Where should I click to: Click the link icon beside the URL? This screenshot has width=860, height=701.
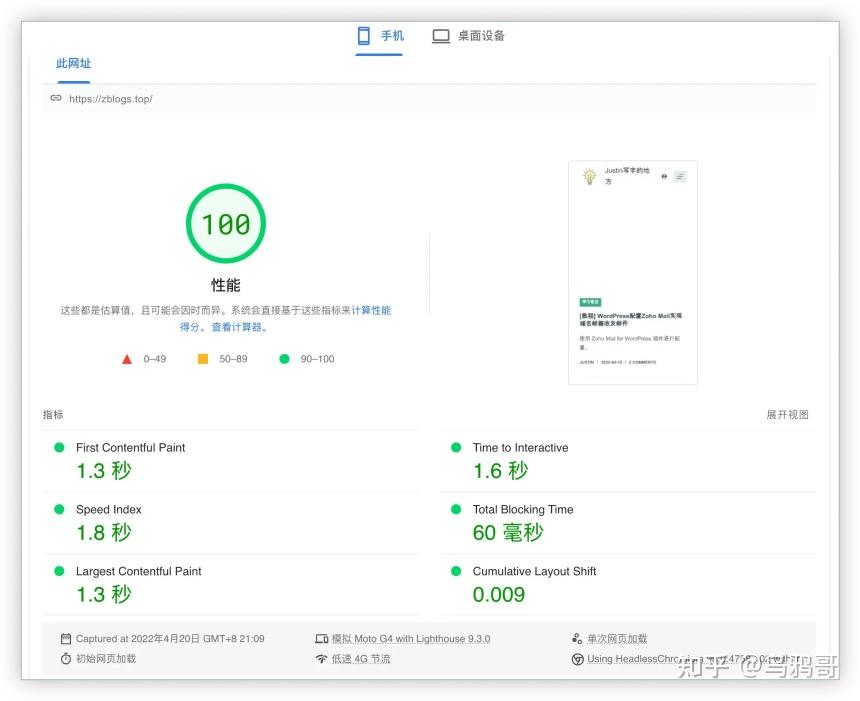click(56, 98)
